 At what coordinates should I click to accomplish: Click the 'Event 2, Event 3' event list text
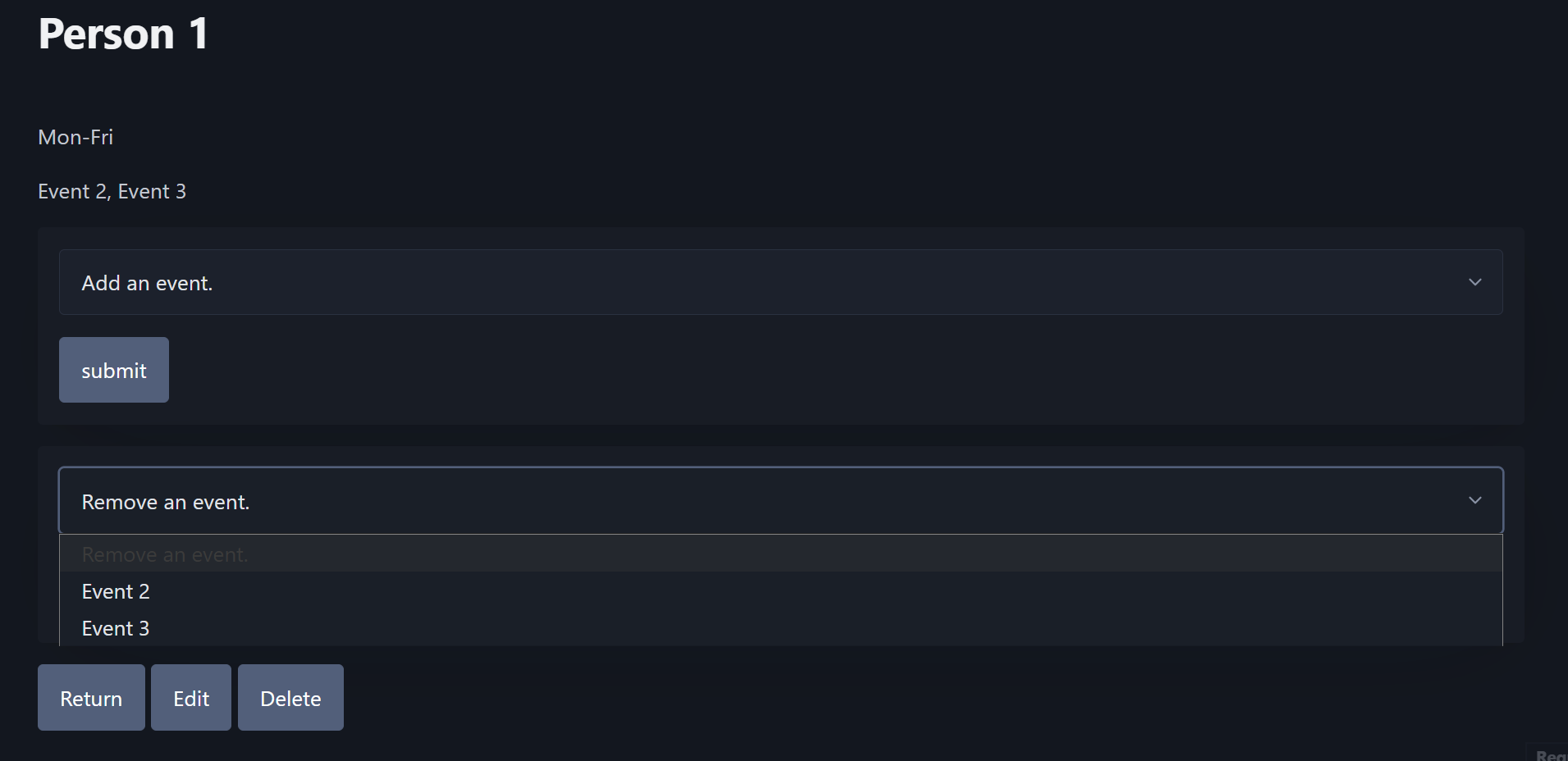click(x=112, y=191)
